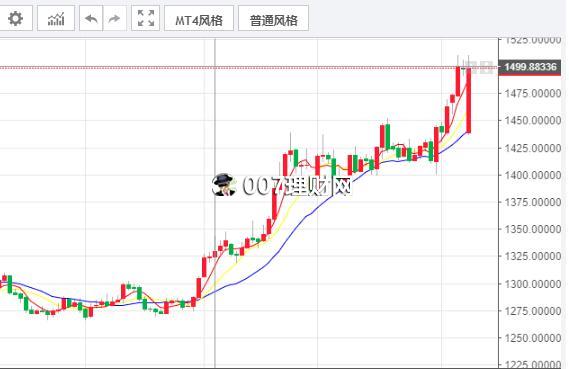This screenshot has width=569, height=369.
Task: Open the indicators chart icon
Action: point(56,19)
